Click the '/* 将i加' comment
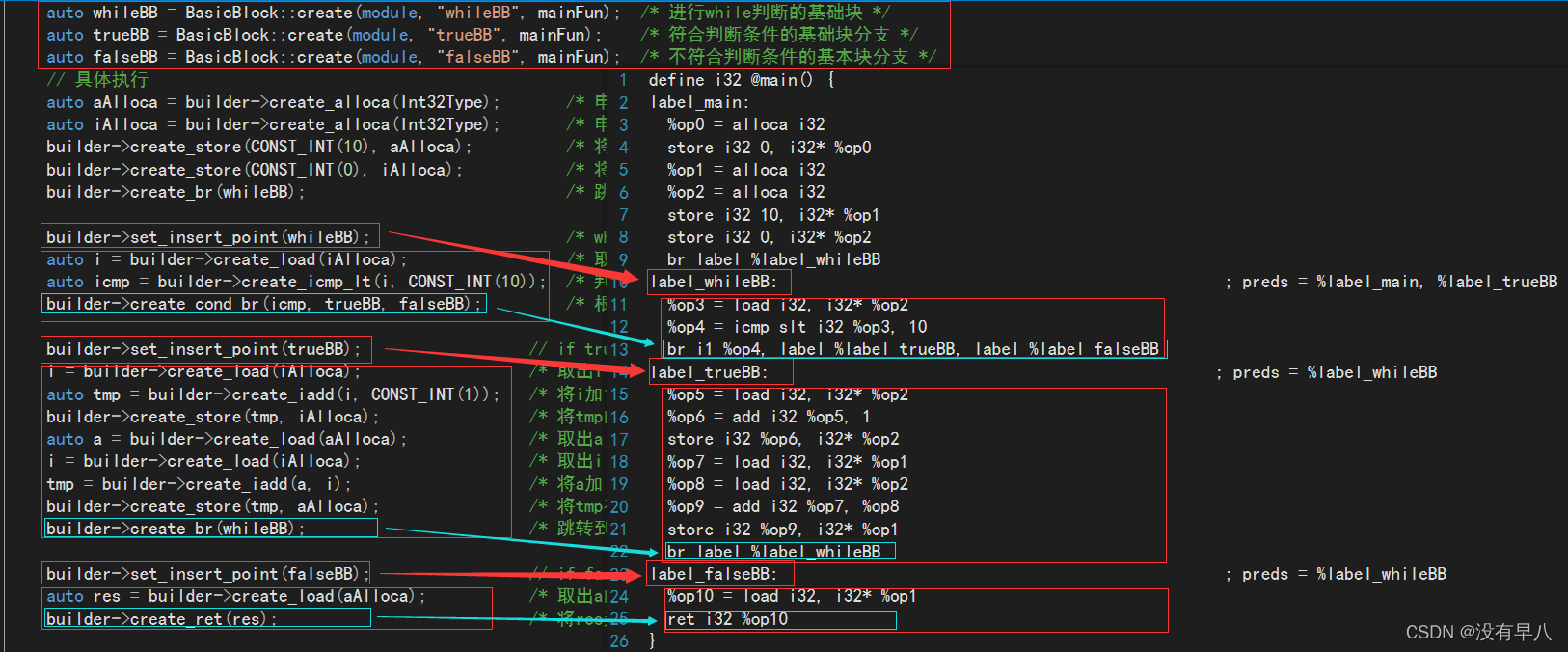The image size is (1568, 652). coord(566,394)
